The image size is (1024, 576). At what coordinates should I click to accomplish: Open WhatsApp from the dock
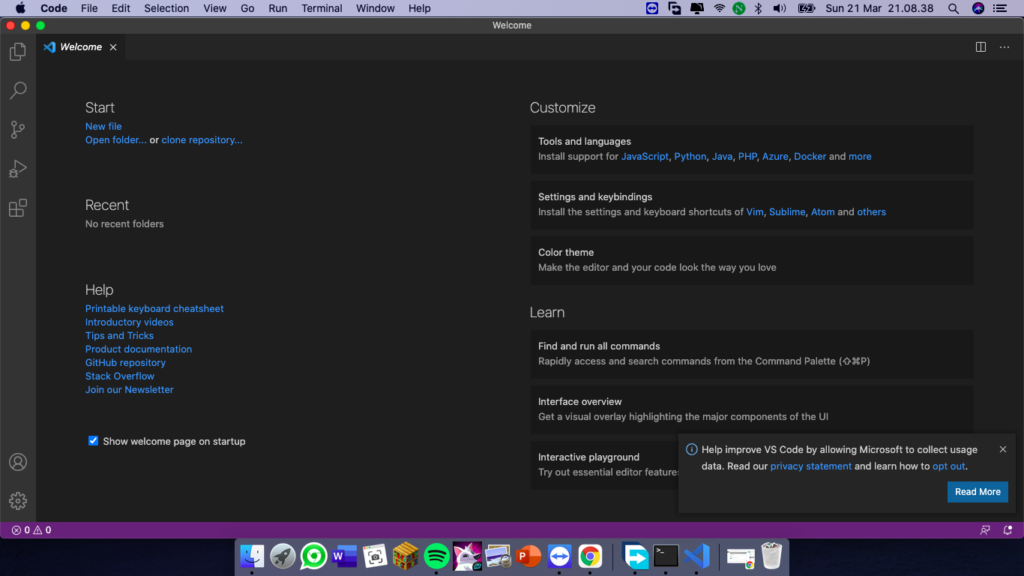313,556
